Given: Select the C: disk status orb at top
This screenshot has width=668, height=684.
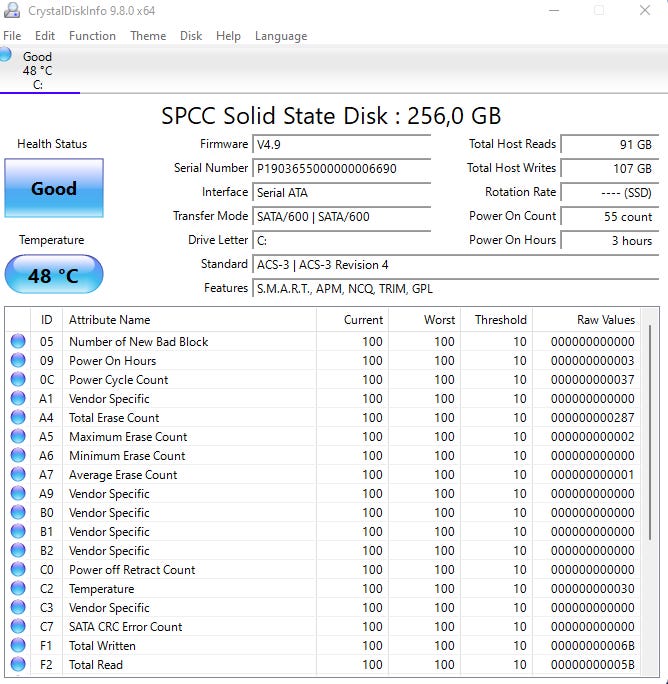Looking at the screenshot, I should pos(5,55).
